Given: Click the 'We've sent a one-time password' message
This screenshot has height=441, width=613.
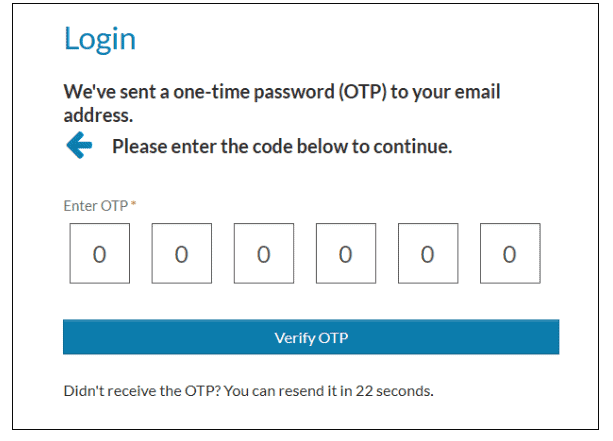Looking at the screenshot, I should [x=282, y=92].
